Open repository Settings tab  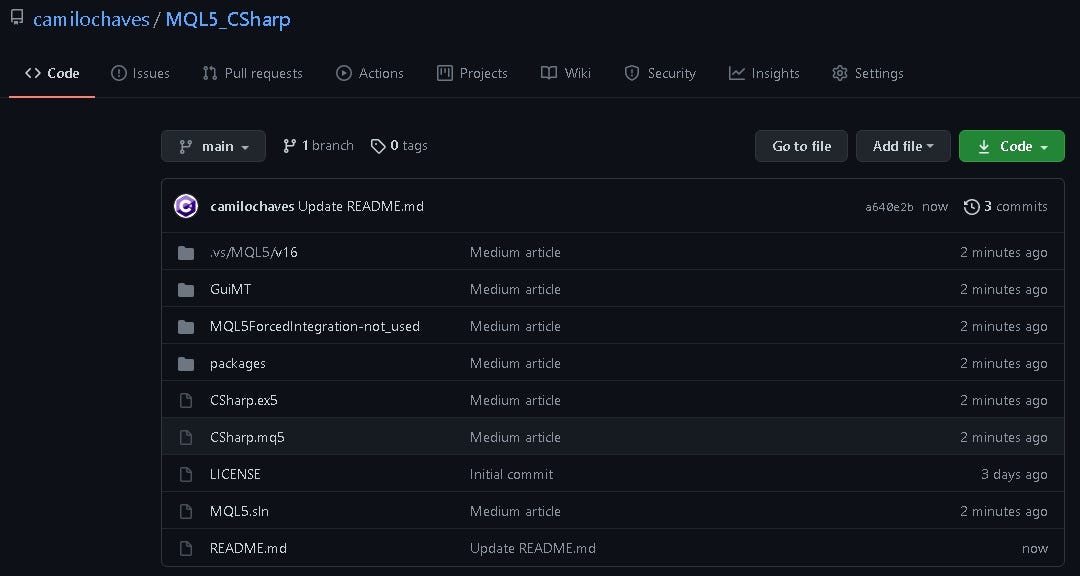[868, 73]
